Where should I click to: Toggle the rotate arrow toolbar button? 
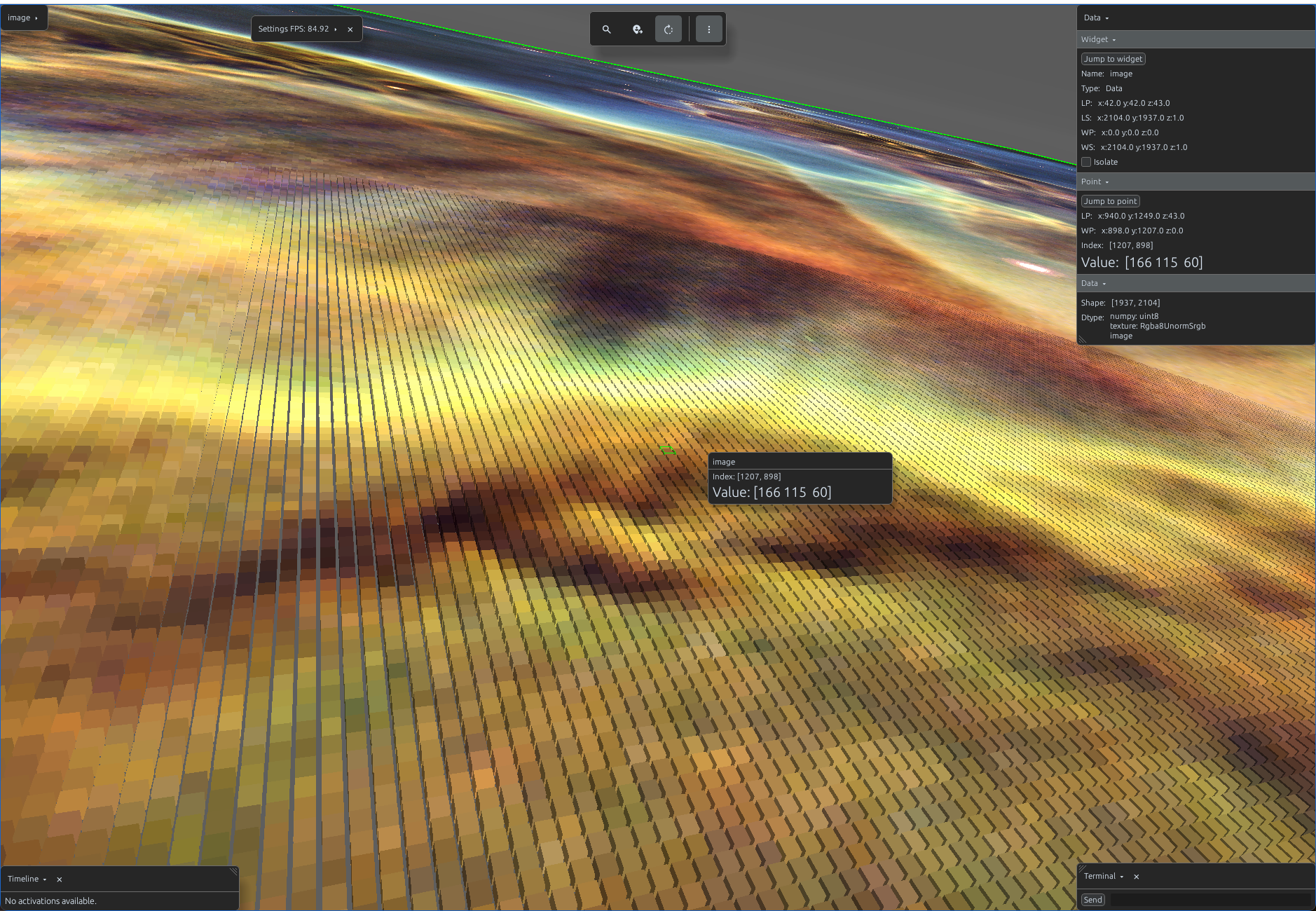click(x=669, y=29)
